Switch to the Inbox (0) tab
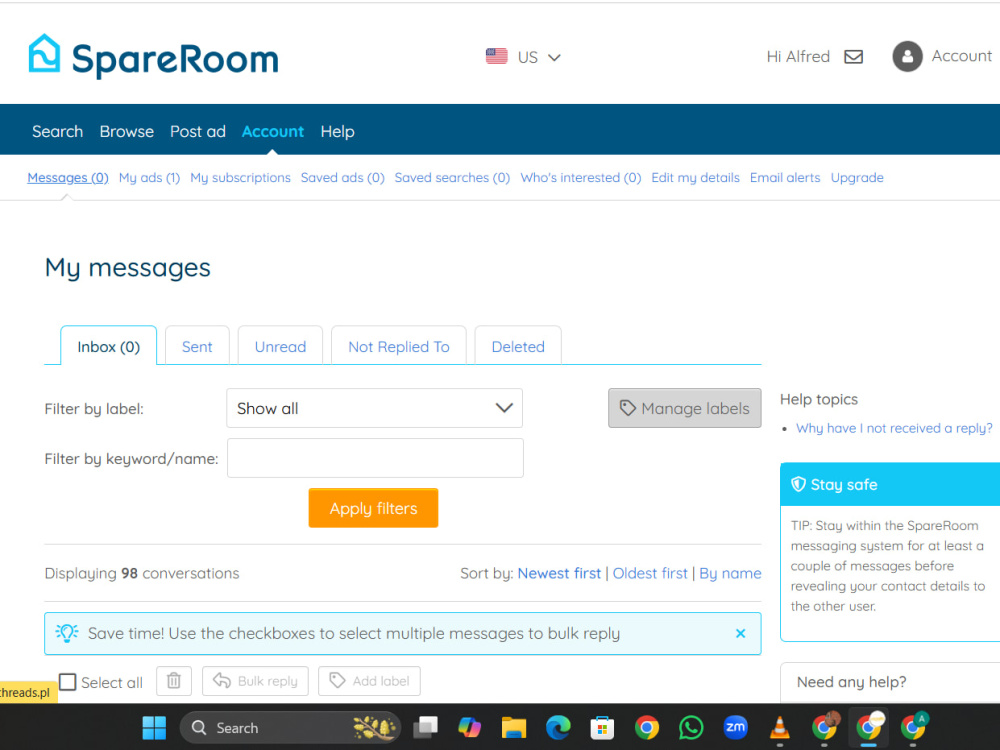This screenshot has width=1000, height=750. pos(108,346)
